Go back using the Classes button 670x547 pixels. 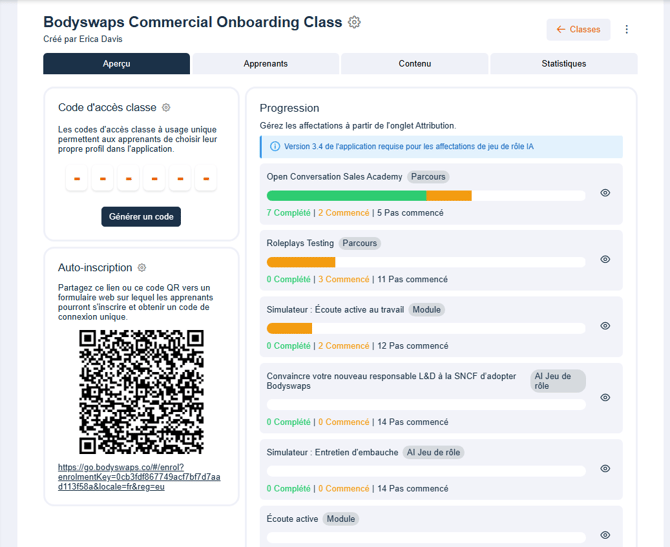[x=578, y=30]
